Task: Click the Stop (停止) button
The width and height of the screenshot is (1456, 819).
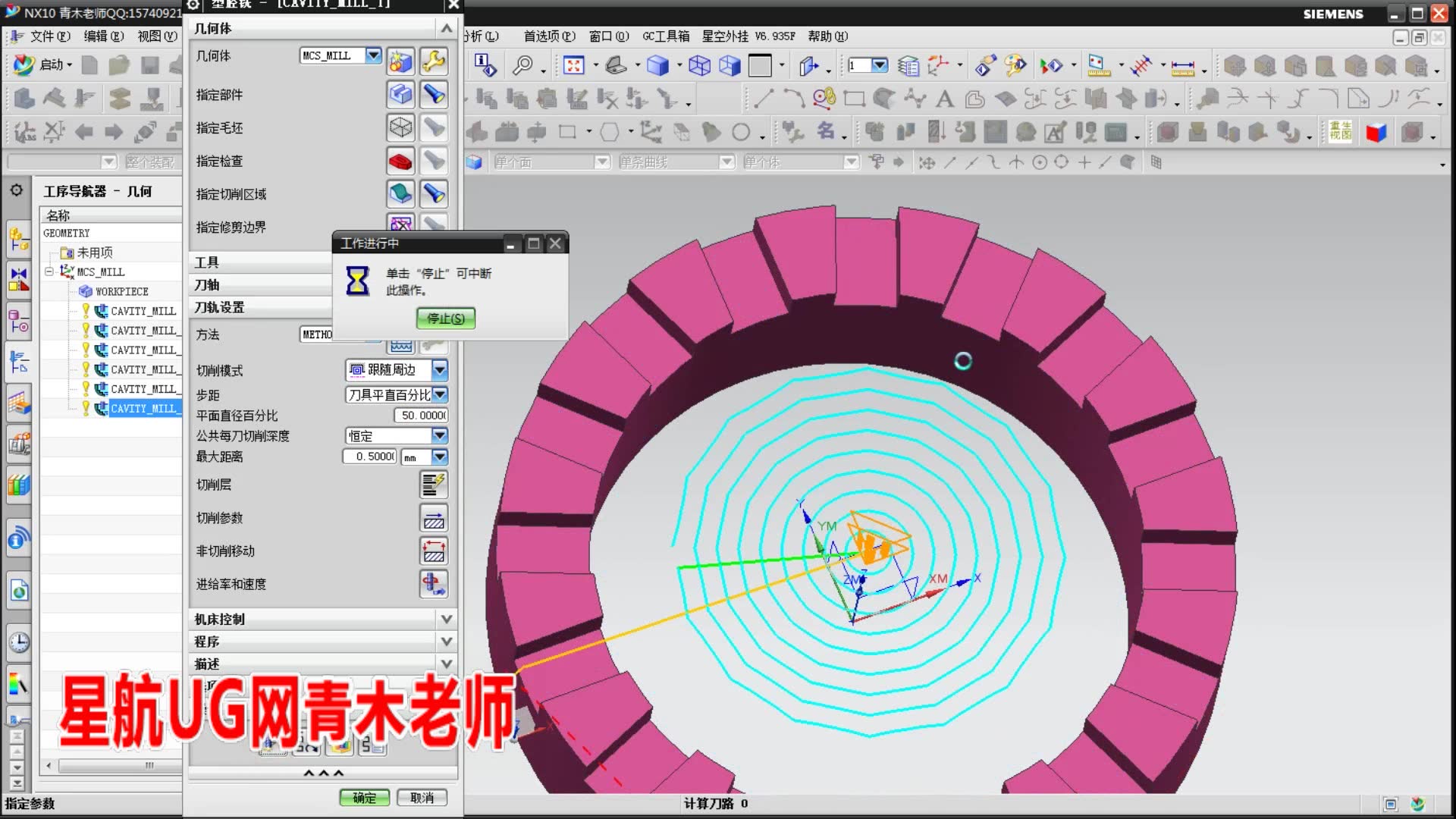Action: pyautogui.click(x=446, y=318)
